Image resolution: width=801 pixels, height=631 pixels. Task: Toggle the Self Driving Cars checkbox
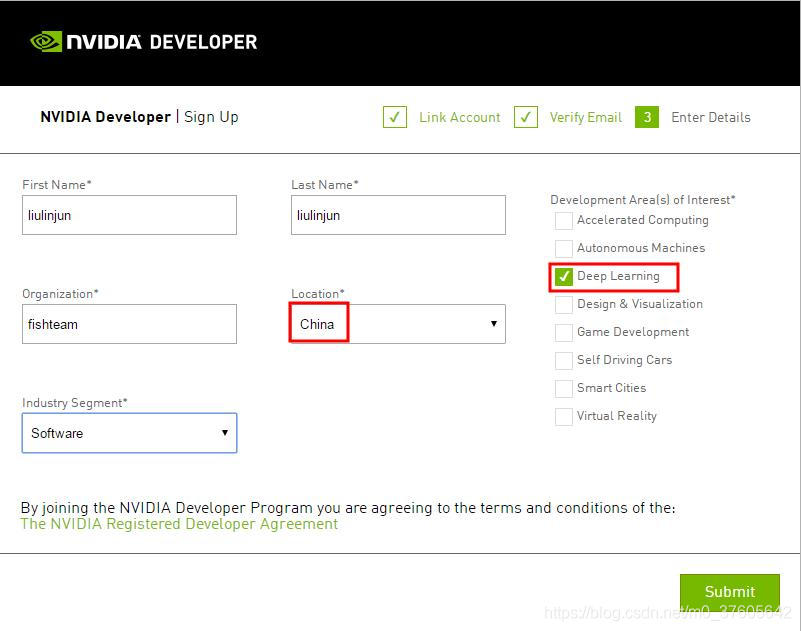click(563, 361)
